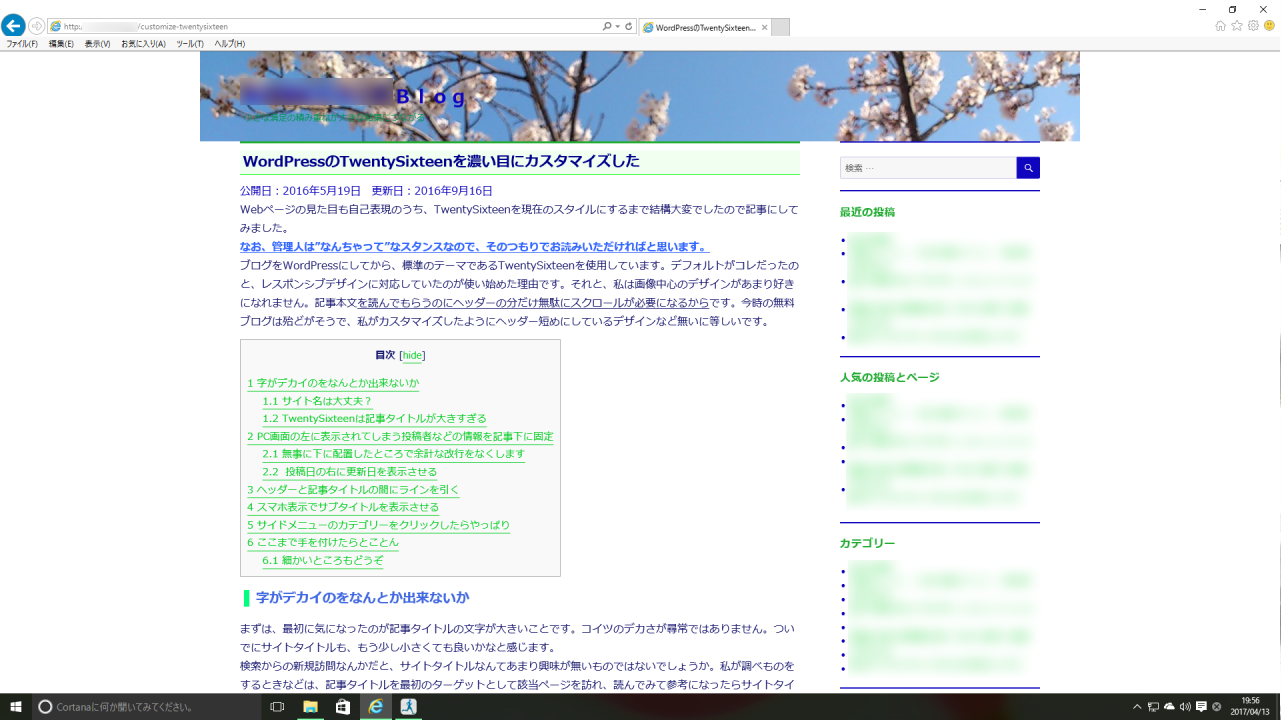The width and height of the screenshot is (1281, 720).
Task: Submit search with the blue magnifier button
Action: (1028, 168)
